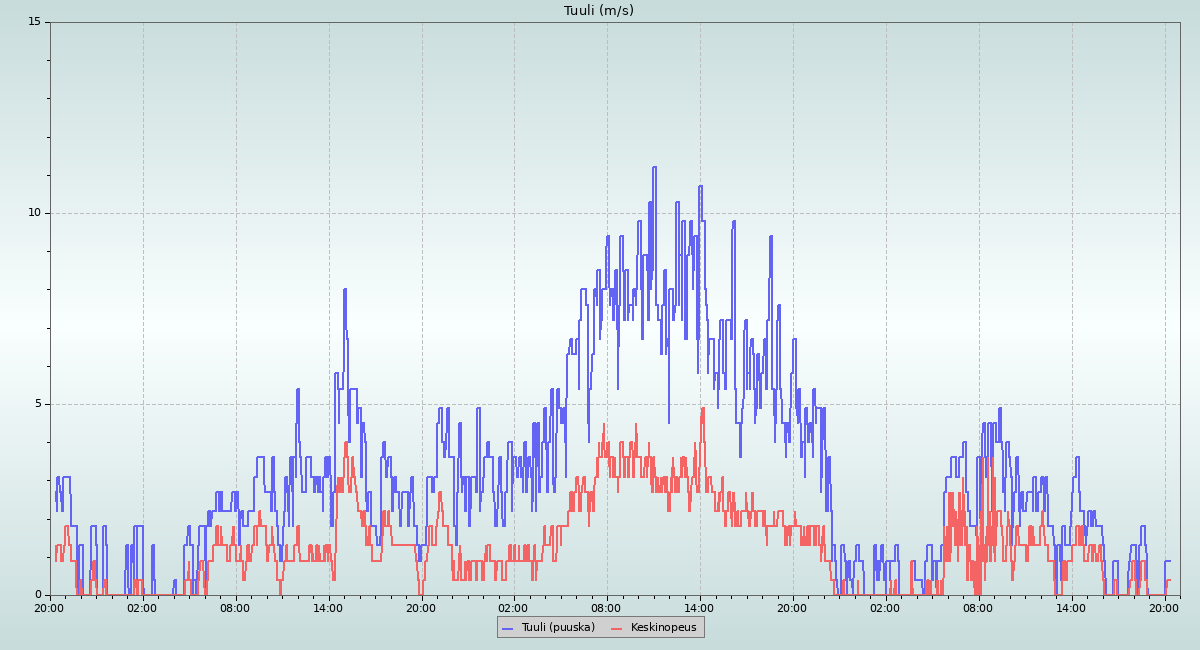Click the rightmost 20:00 x-axis label
Viewport: 1200px width, 650px height.
click(1164, 607)
